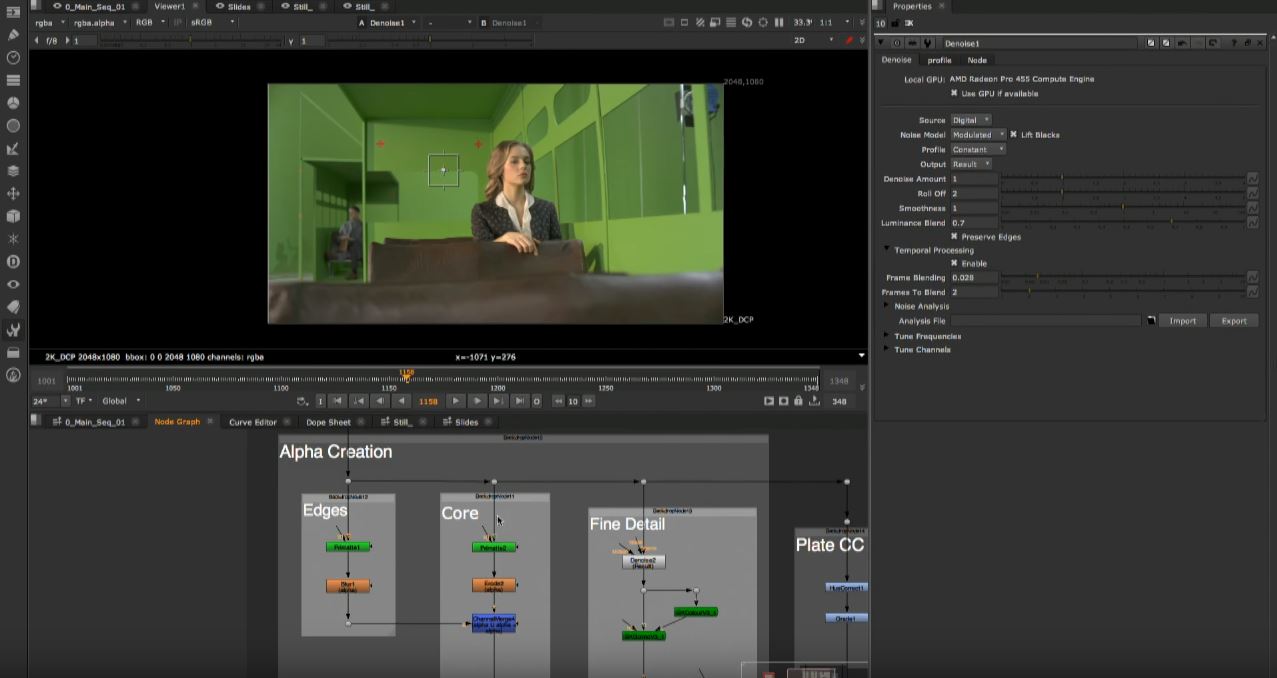
Task: Open Denoise Amount animation curve menu icon
Action: click(x=1252, y=179)
